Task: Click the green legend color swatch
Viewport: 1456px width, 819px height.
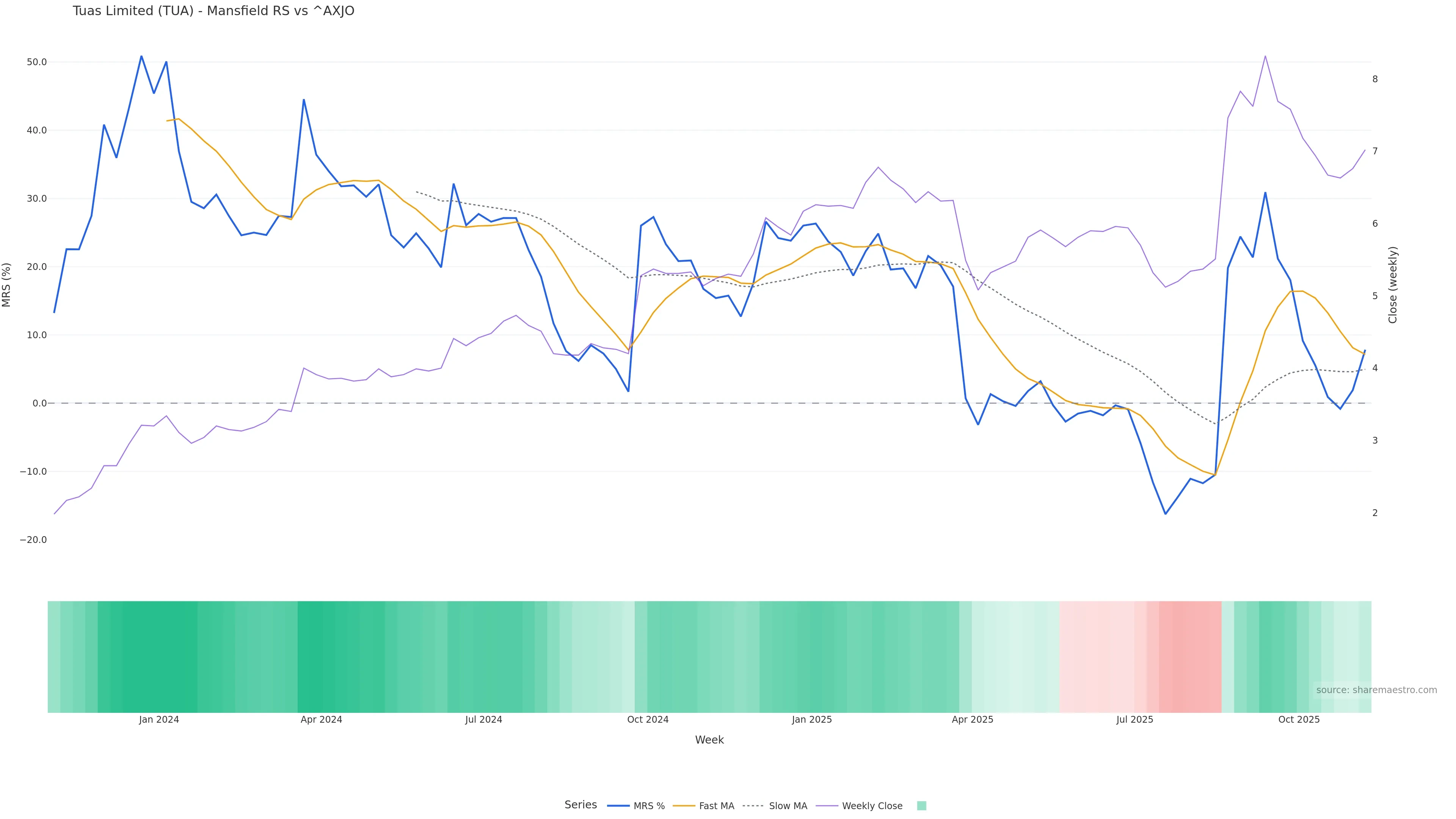Action: 921,806
